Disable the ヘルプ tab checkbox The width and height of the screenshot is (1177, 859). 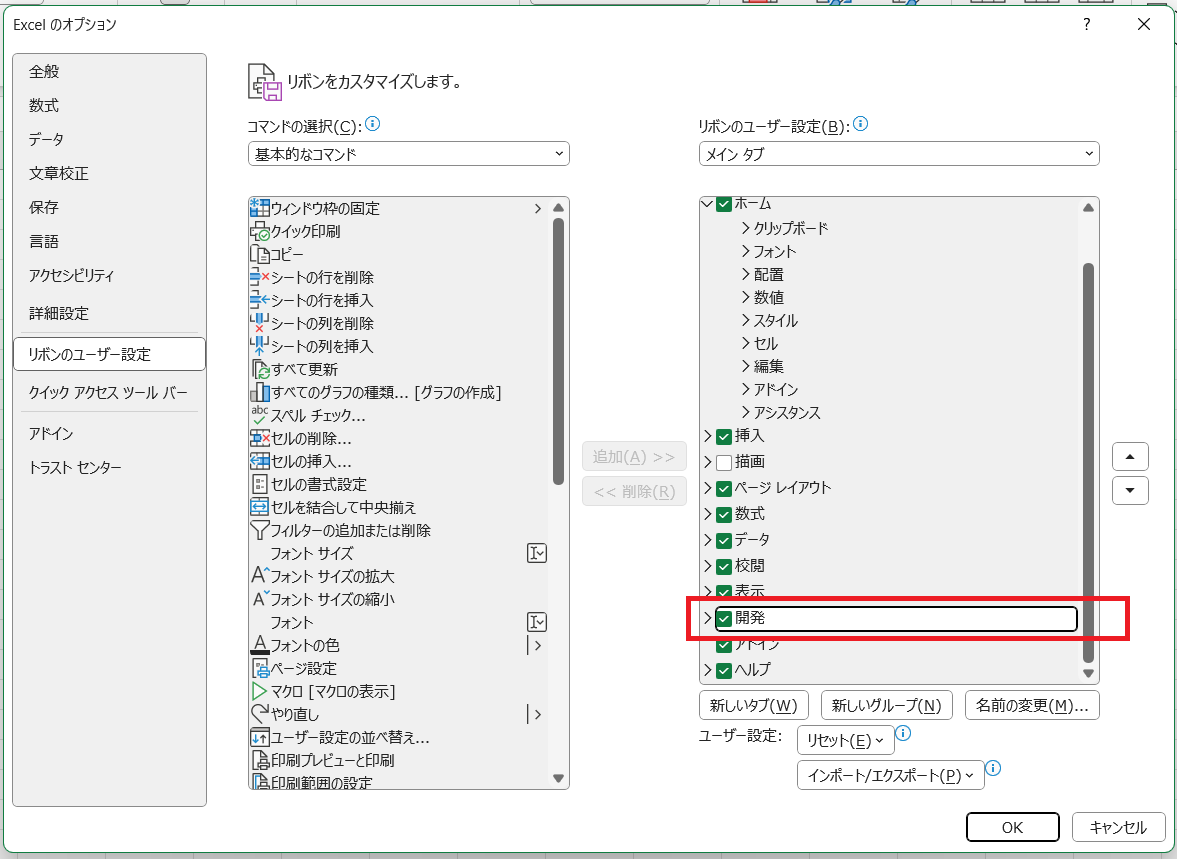[723, 670]
